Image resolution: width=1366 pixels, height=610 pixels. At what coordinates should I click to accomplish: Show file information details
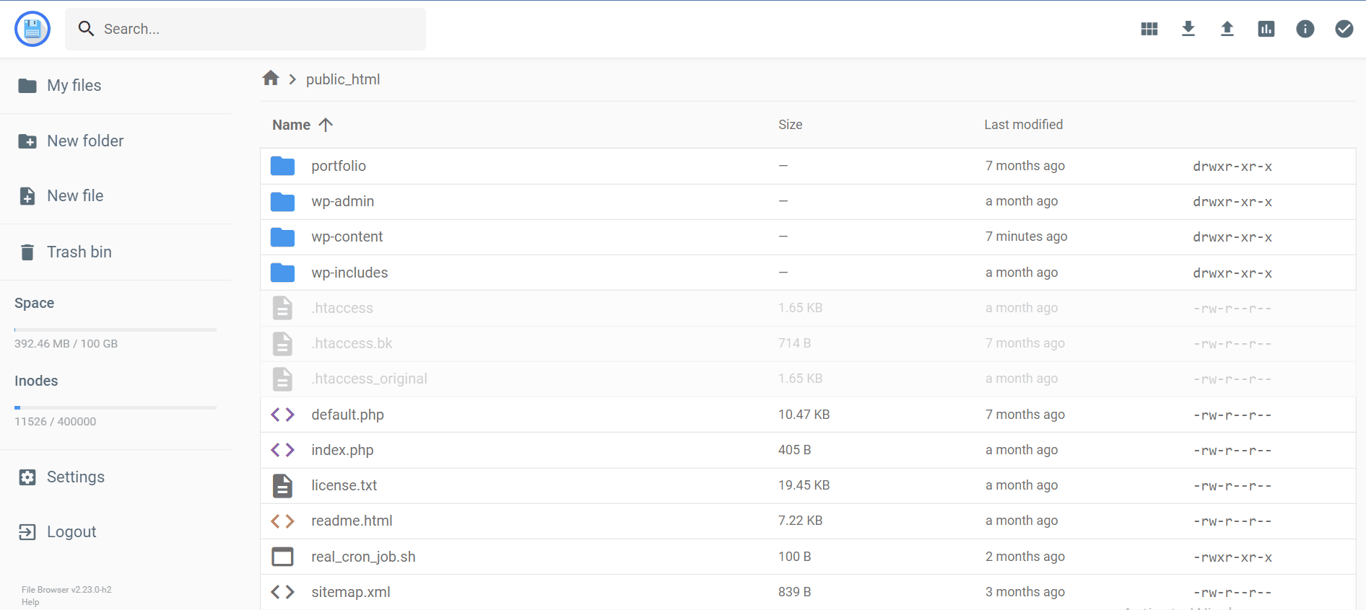tap(1305, 28)
